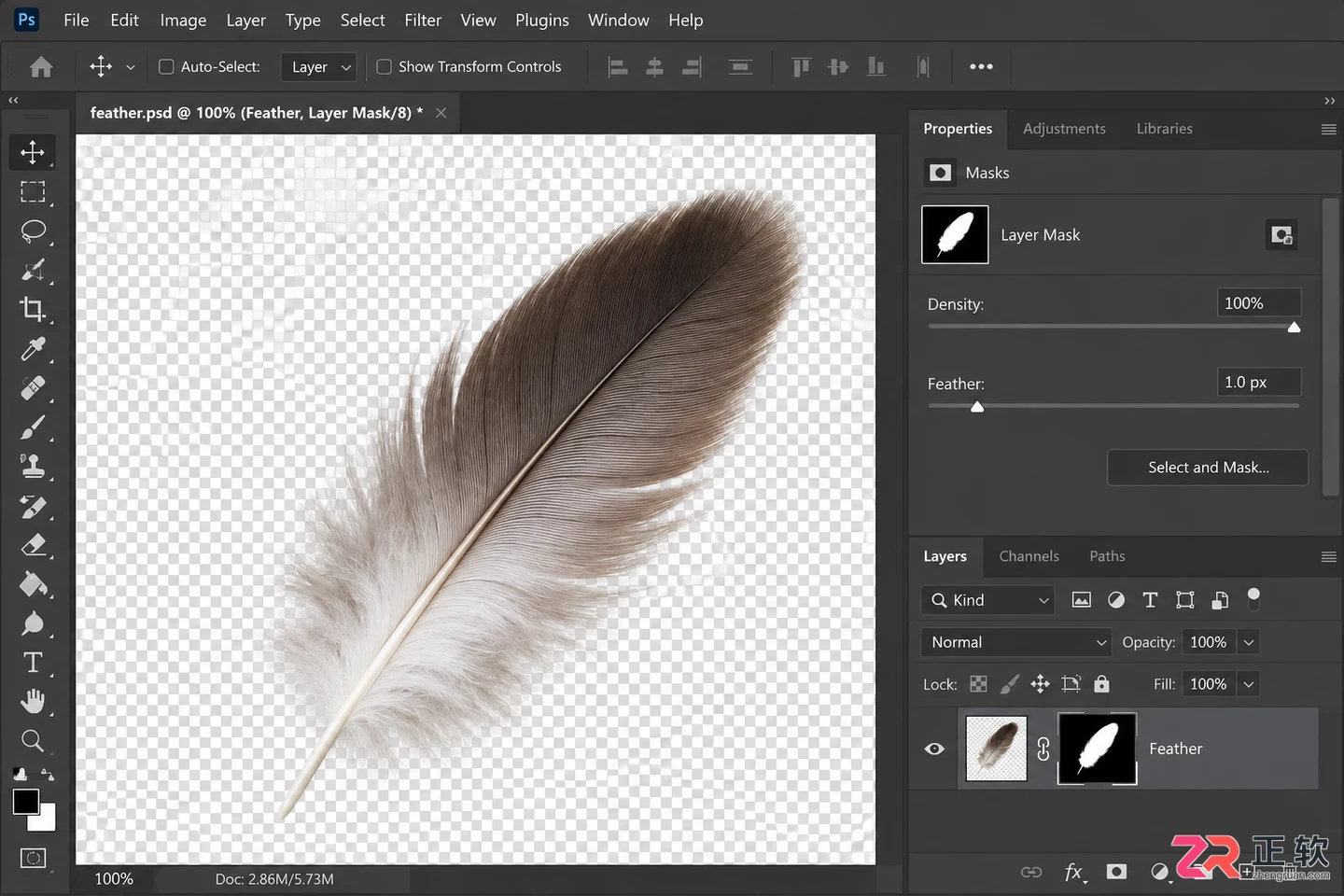Open the Select menu
This screenshot has width=1344, height=896.
point(362,21)
